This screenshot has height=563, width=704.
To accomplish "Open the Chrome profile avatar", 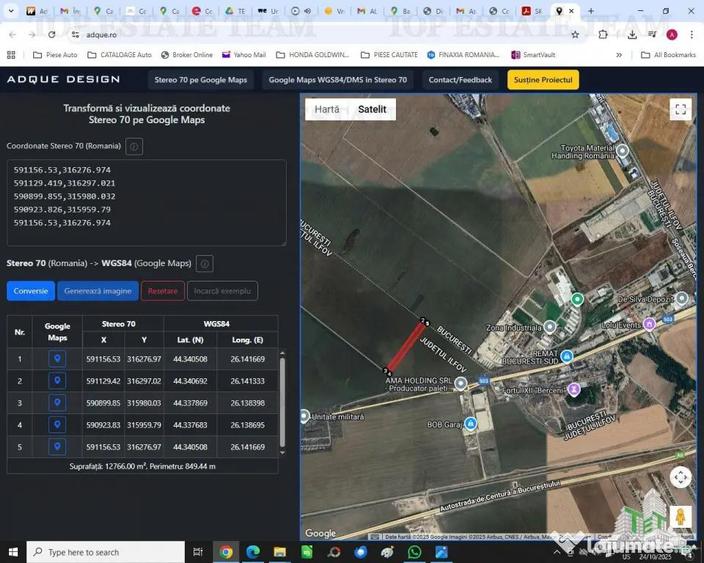I will click(672, 35).
